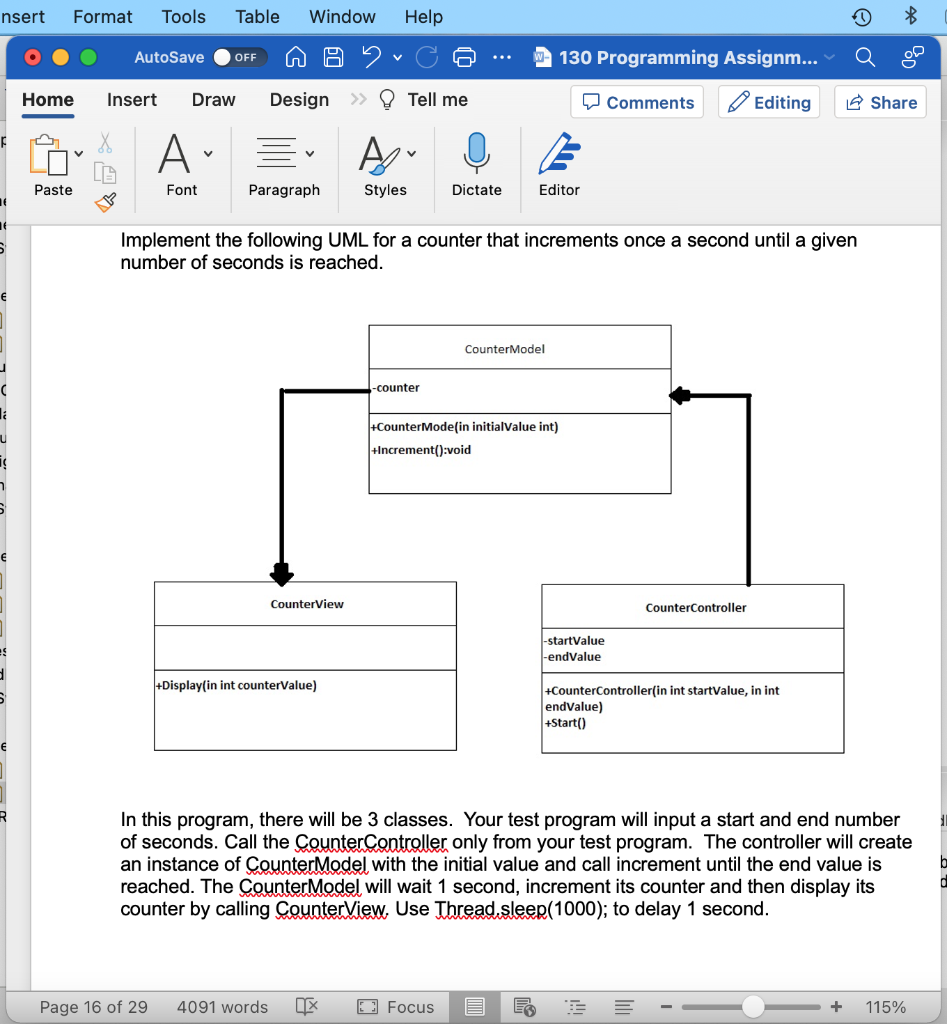Viewport: 947px width, 1024px height.
Task: Select the Format Painter brush
Action: coord(104,202)
